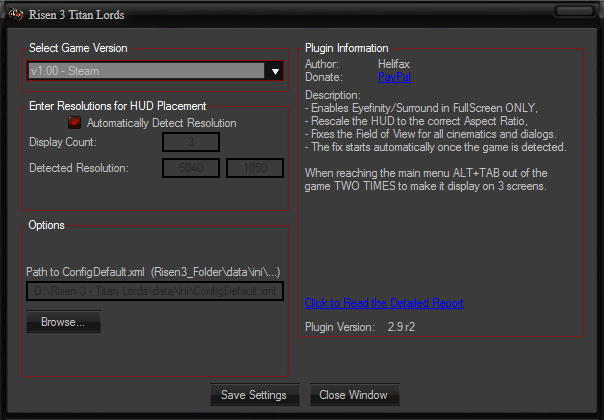Click the detected height field showing 1050
Screen dimensions: 604x420
(x=255, y=168)
